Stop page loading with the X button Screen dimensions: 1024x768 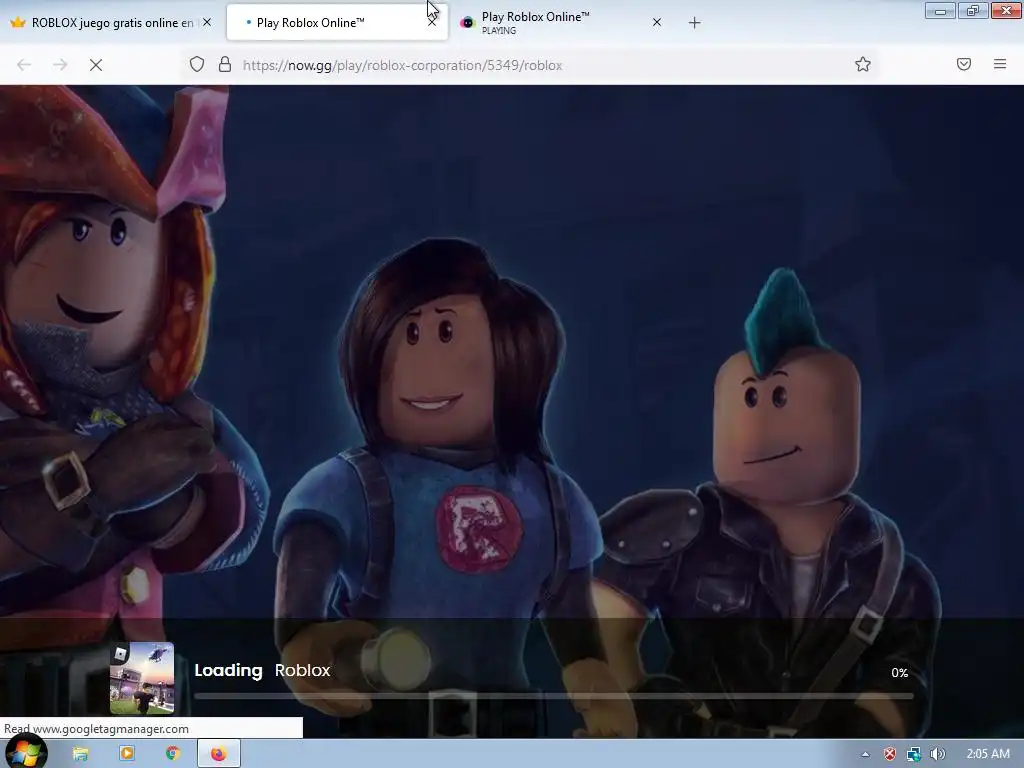[x=96, y=65]
